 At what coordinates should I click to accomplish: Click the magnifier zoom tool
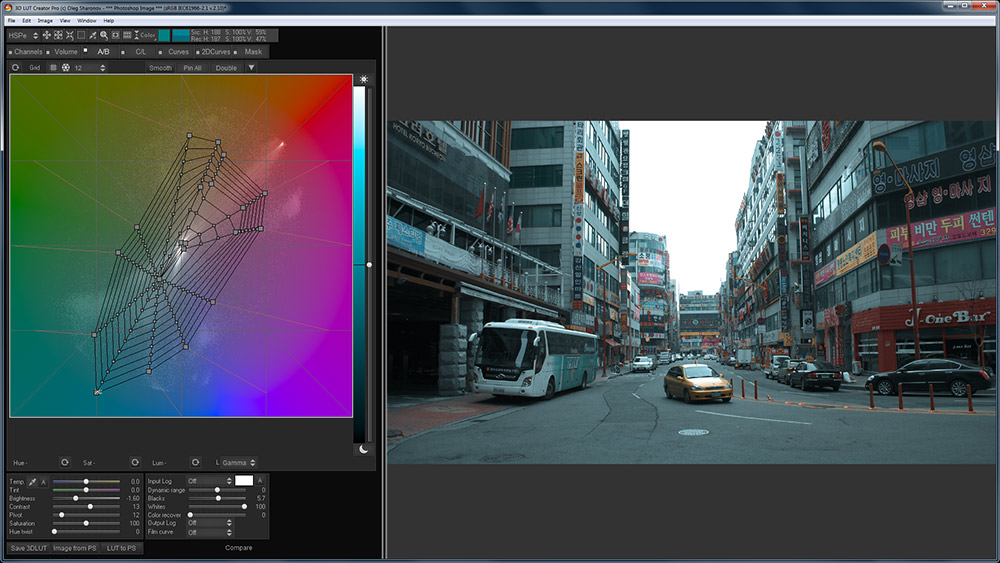(103, 35)
